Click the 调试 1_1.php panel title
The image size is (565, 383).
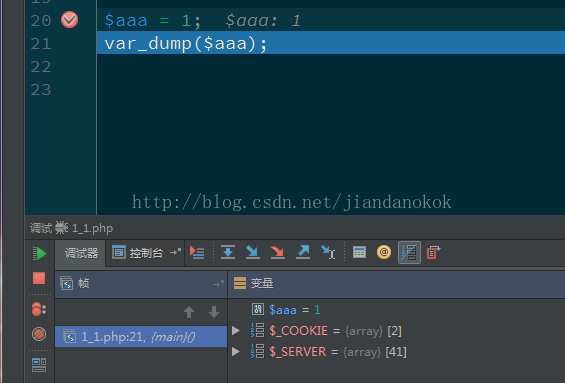[71, 228]
